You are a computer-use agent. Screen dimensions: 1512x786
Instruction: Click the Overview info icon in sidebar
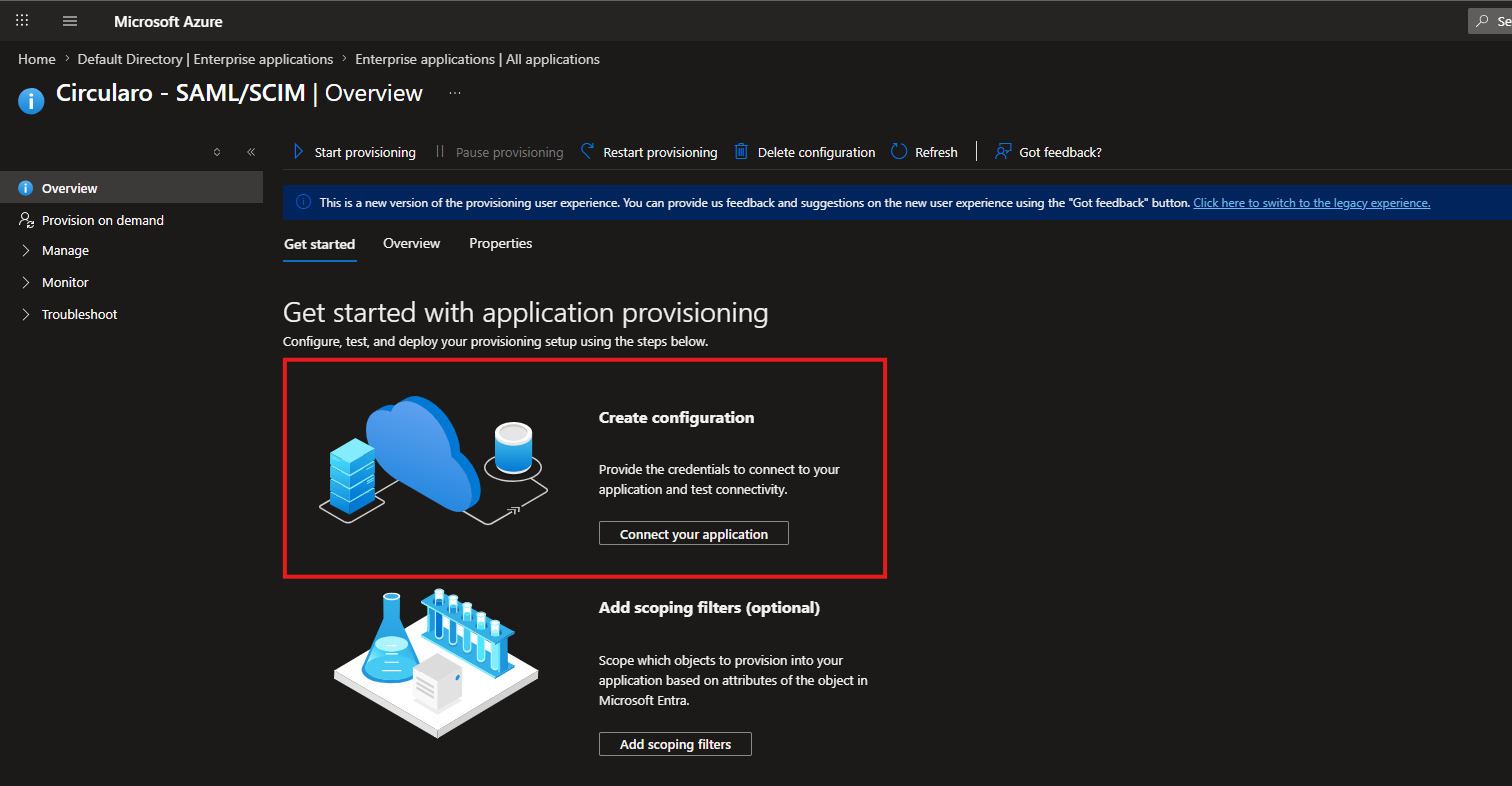(26, 188)
